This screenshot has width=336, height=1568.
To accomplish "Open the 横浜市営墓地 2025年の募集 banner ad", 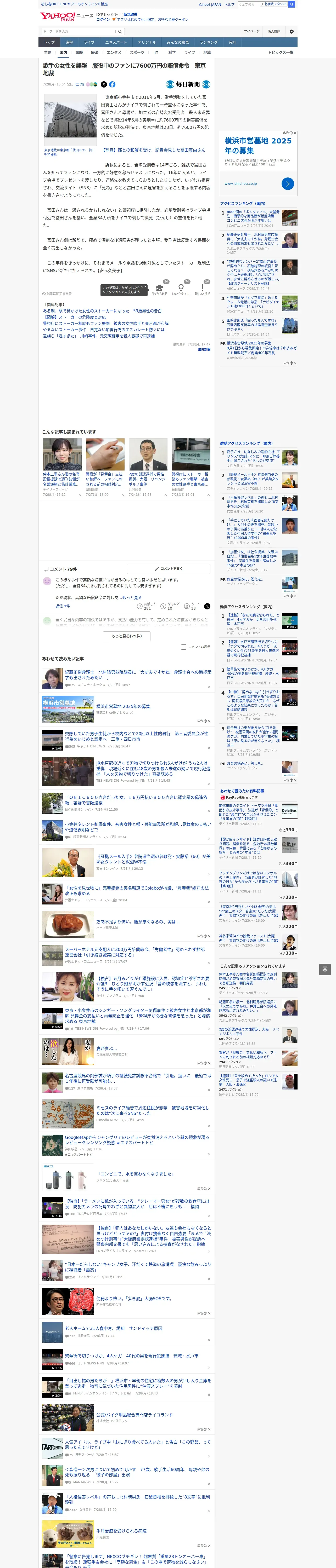I will [x=258, y=163].
